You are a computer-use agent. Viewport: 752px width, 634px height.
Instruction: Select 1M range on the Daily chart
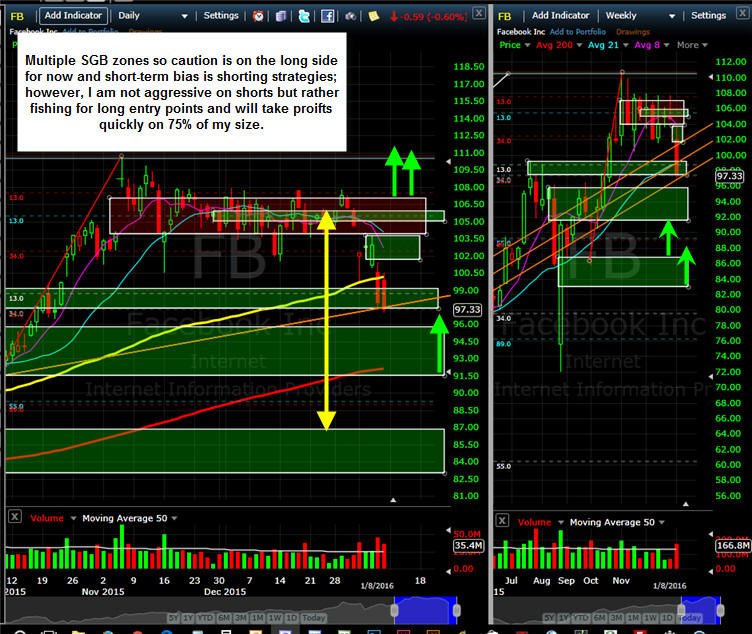[258, 618]
